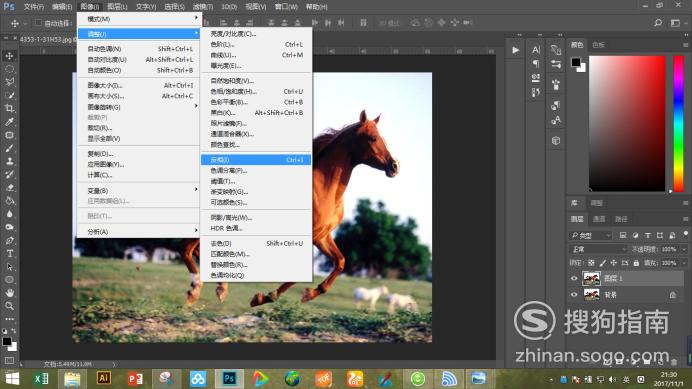
Task: Pick a color in the red color field
Action: point(627,124)
